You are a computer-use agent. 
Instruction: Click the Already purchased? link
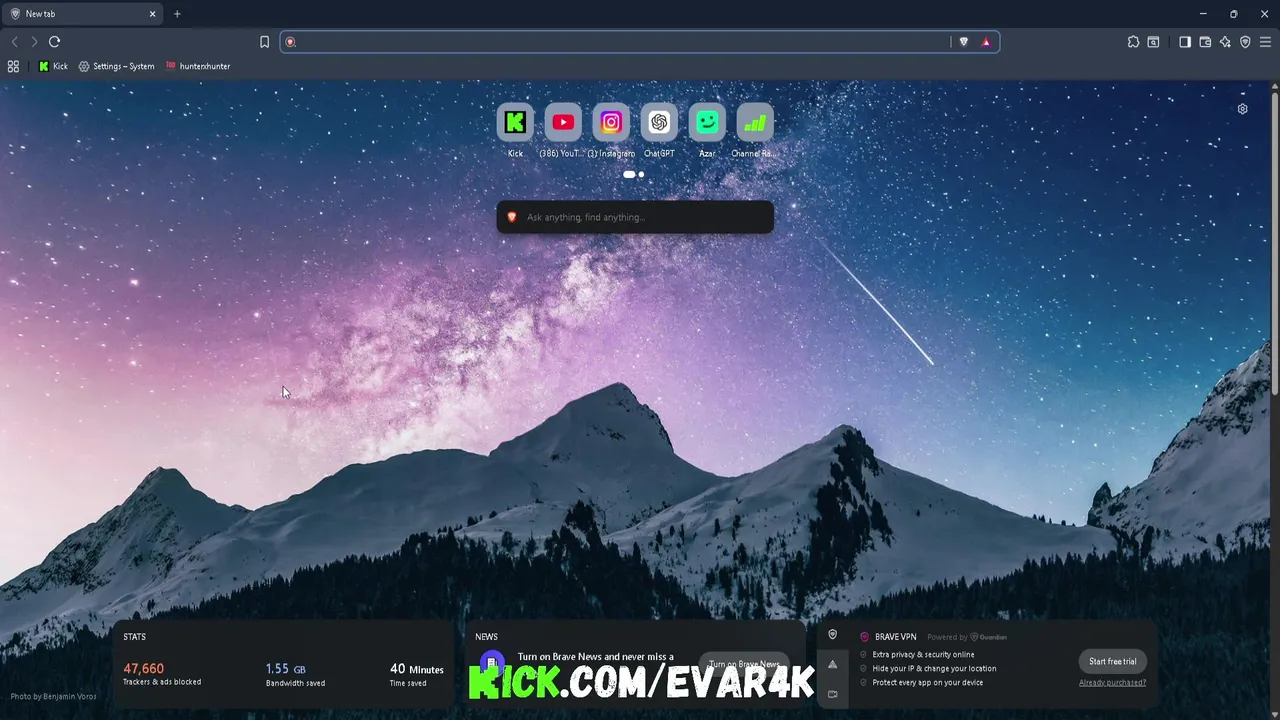(1112, 683)
